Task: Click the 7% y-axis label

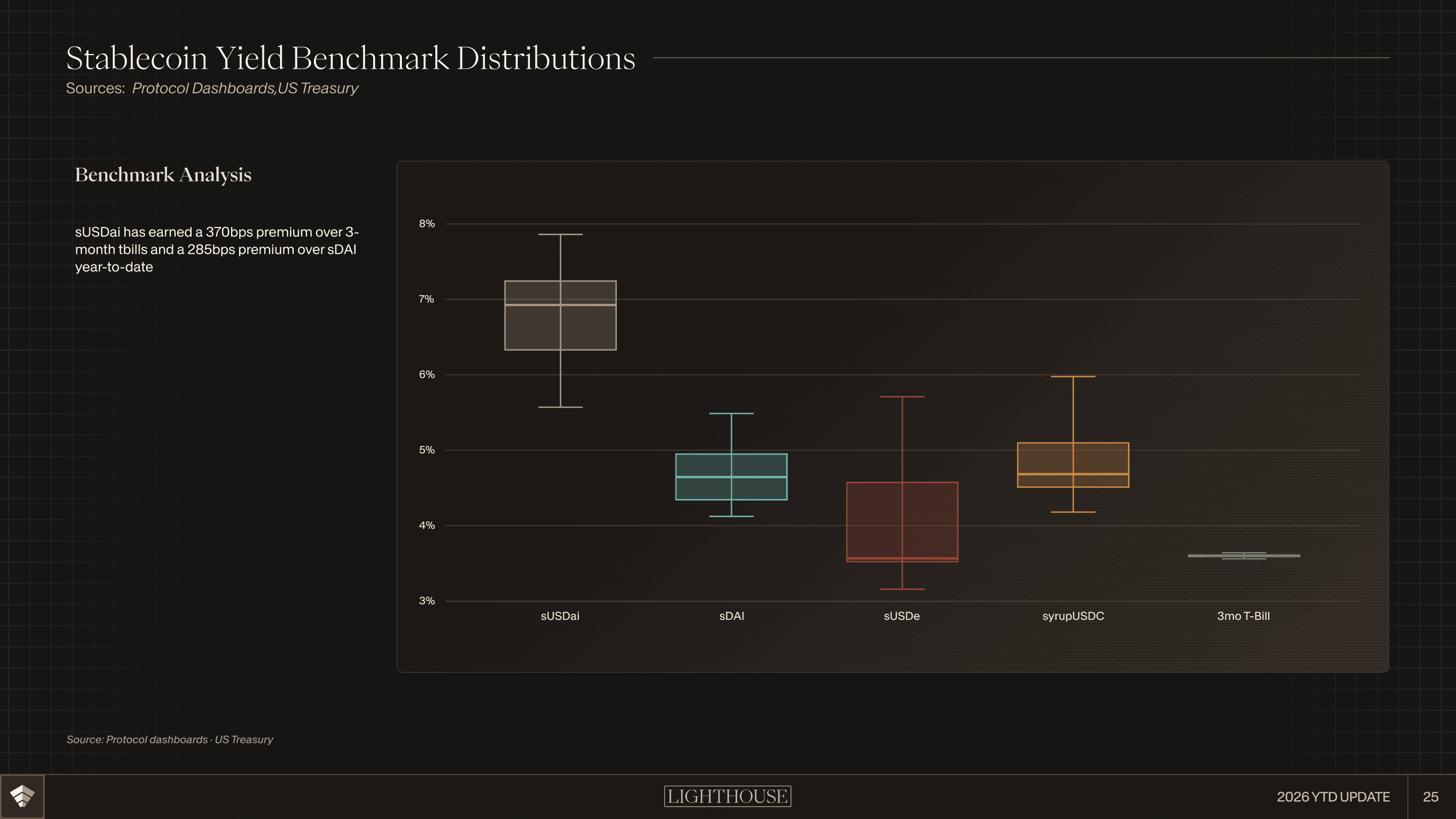Action: 427,299
